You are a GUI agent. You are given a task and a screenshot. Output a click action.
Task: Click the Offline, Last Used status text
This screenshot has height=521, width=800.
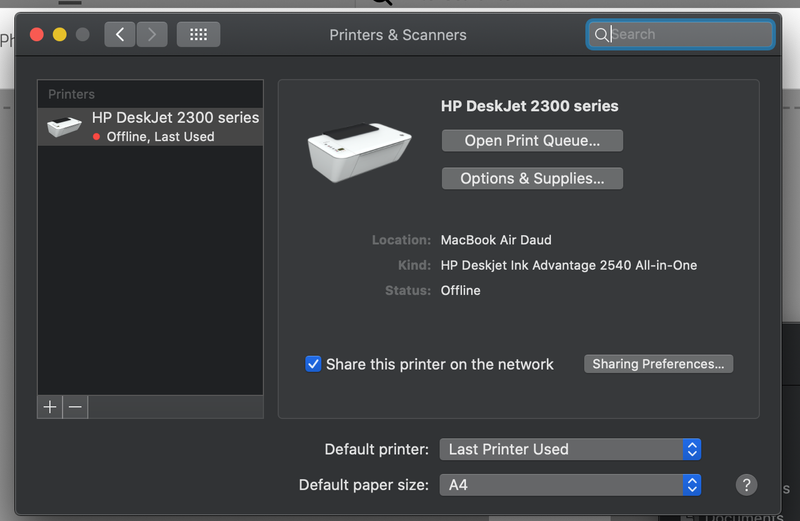coord(160,137)
